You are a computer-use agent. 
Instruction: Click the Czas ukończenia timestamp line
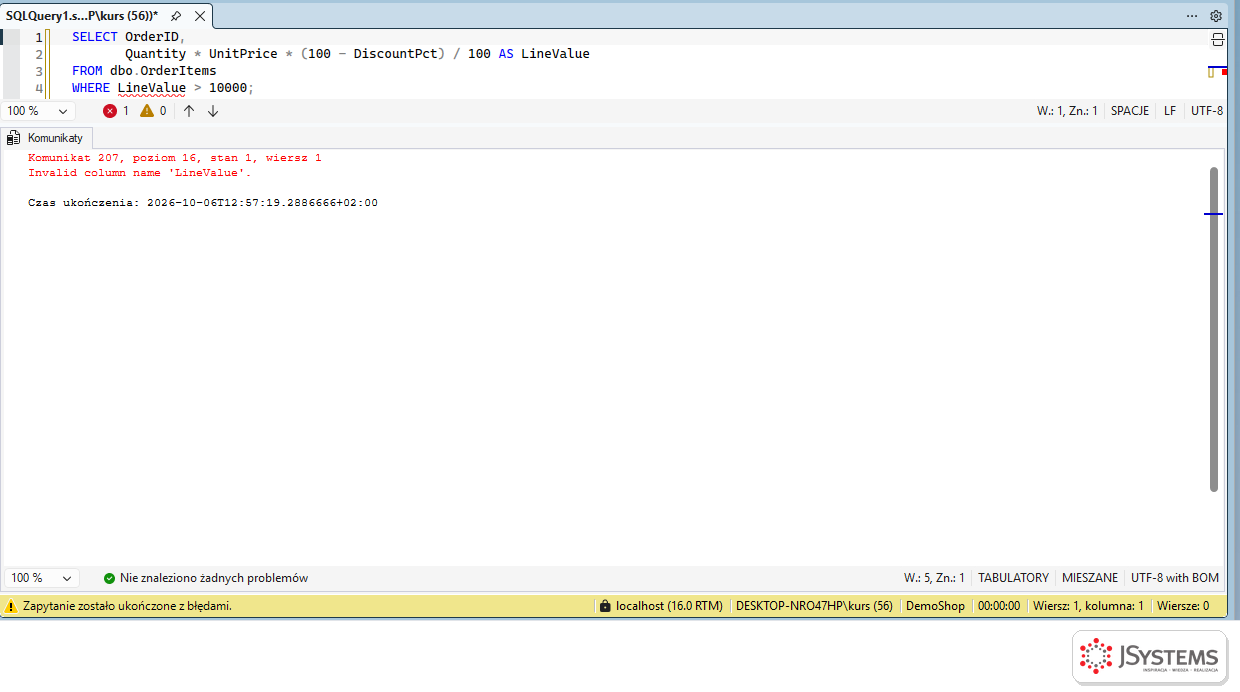pos(203,203)
